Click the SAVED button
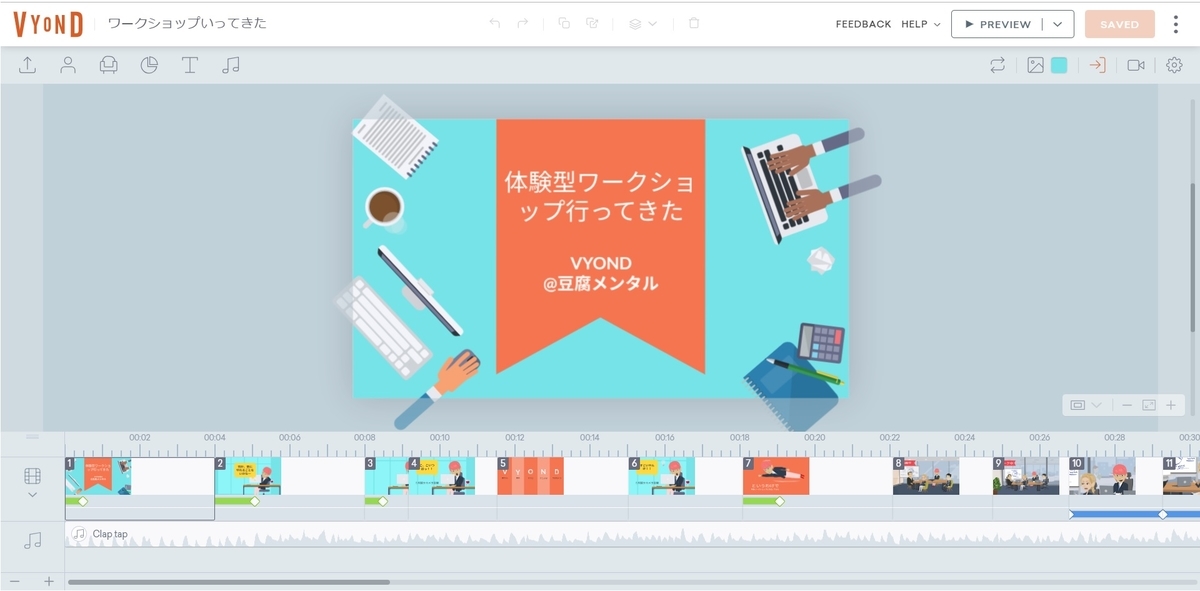The height and width of the screenshot is (591, 1200). point(1119,24)
